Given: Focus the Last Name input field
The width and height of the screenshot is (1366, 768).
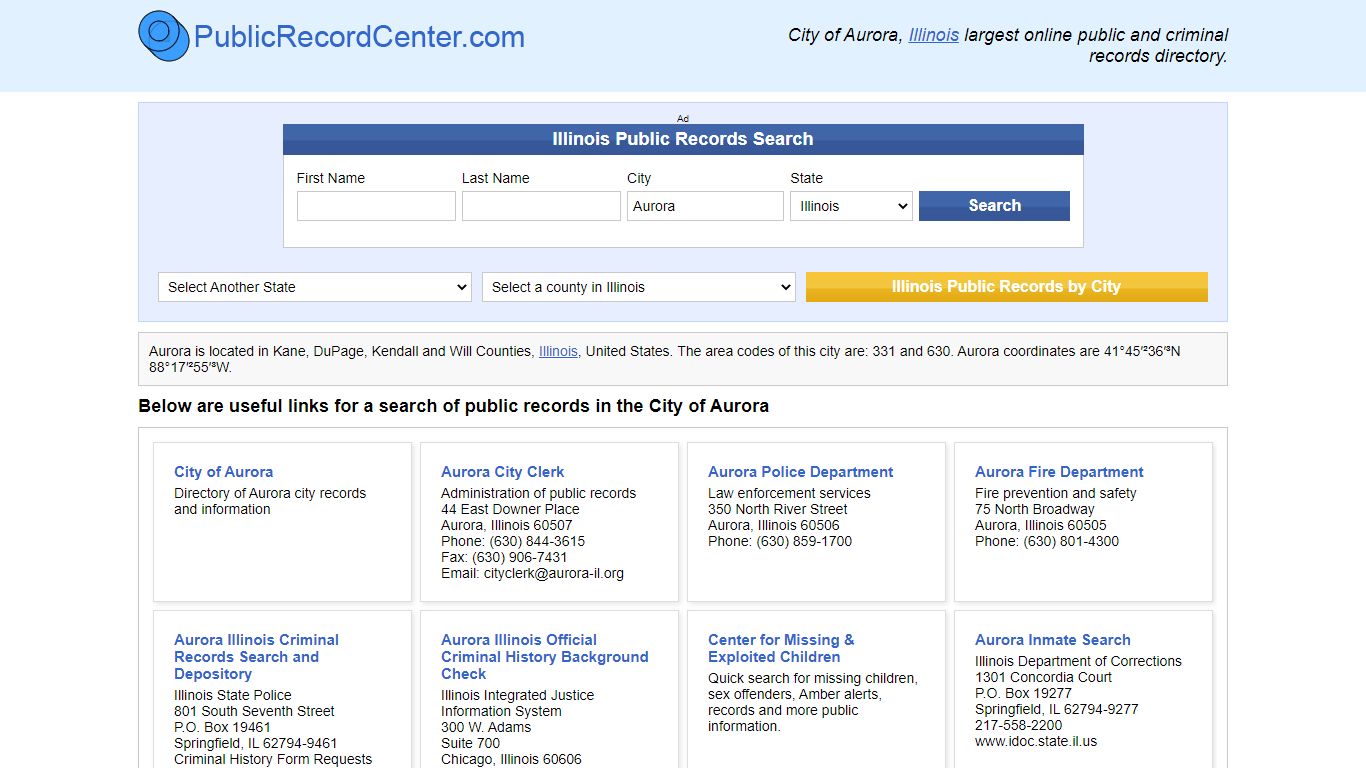Looking at the screenshot, I should (x=541, y=206).
